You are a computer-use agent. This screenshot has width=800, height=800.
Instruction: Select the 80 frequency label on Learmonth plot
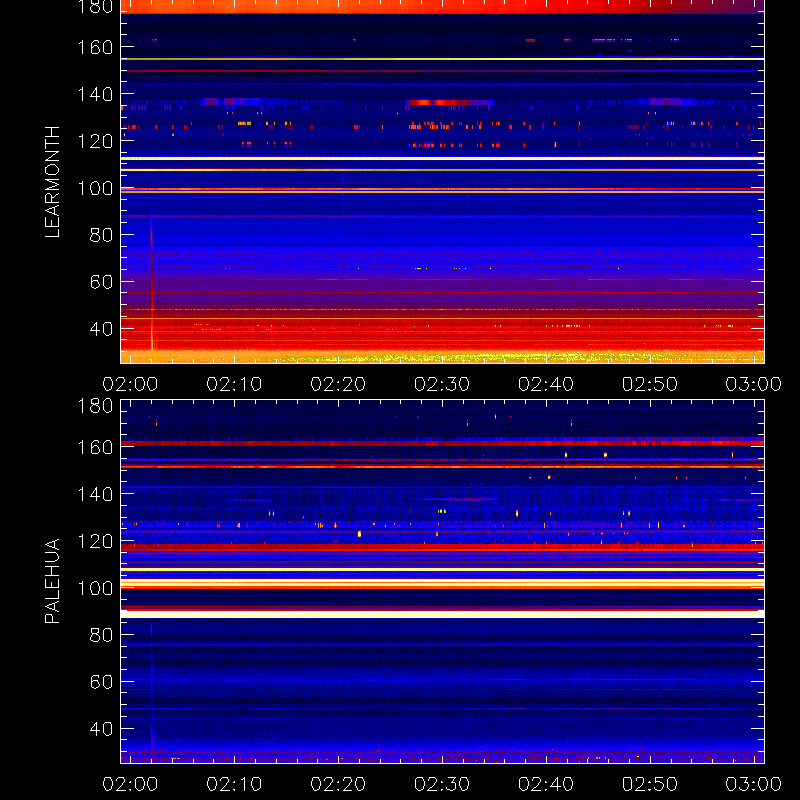[x=101, y=235]
